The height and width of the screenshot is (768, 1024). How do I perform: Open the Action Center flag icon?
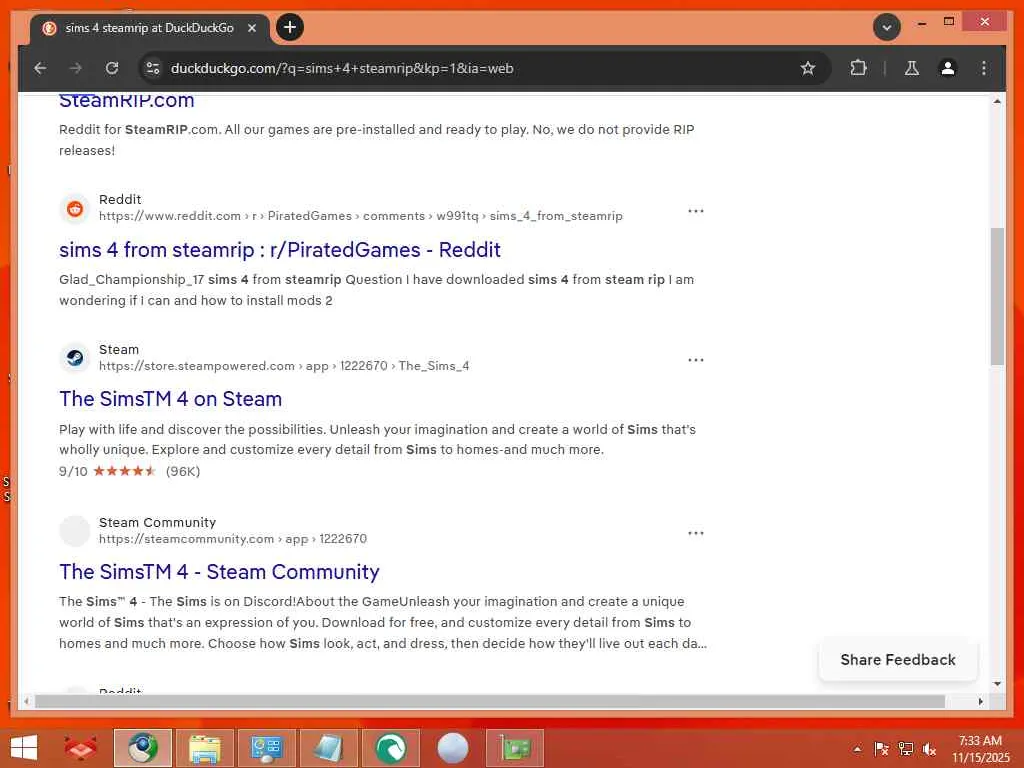point(881,749)
